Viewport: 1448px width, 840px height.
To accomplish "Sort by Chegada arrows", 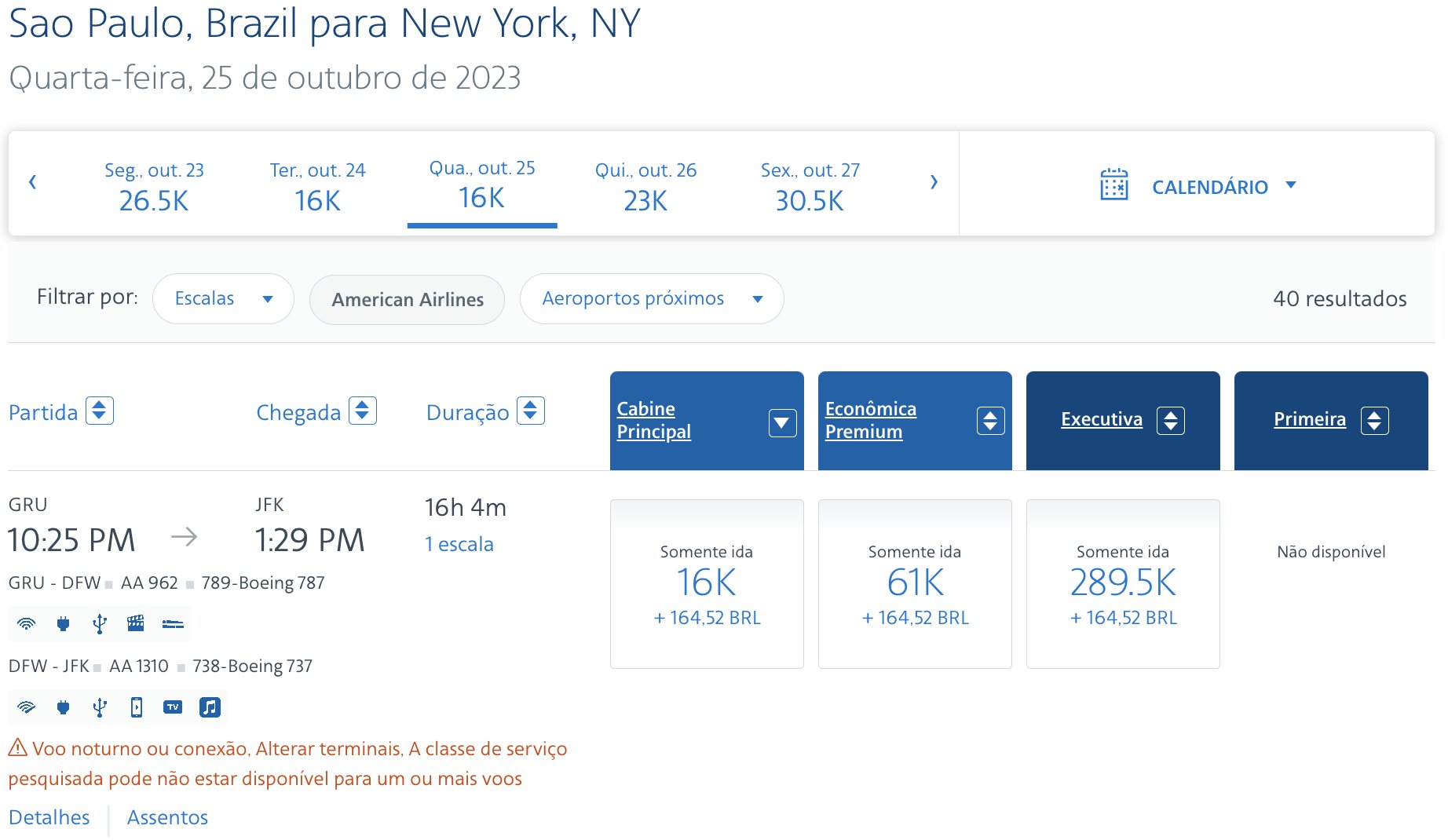I will (x=363, y=411).
